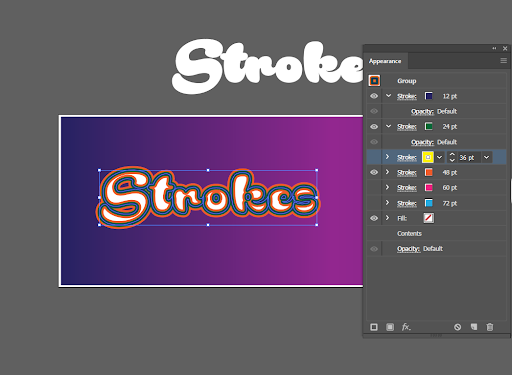
Task: Click Duplicate Selected Item icon
Action: coord(474,327)
